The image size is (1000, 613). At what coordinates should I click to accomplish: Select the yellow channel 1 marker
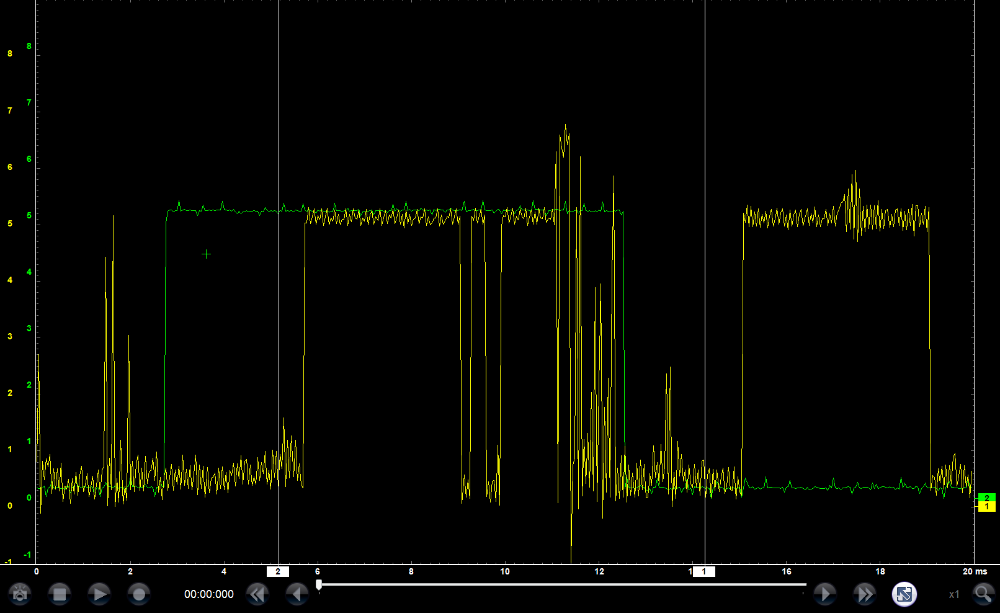pyautogui.click(x=986, y=507)
